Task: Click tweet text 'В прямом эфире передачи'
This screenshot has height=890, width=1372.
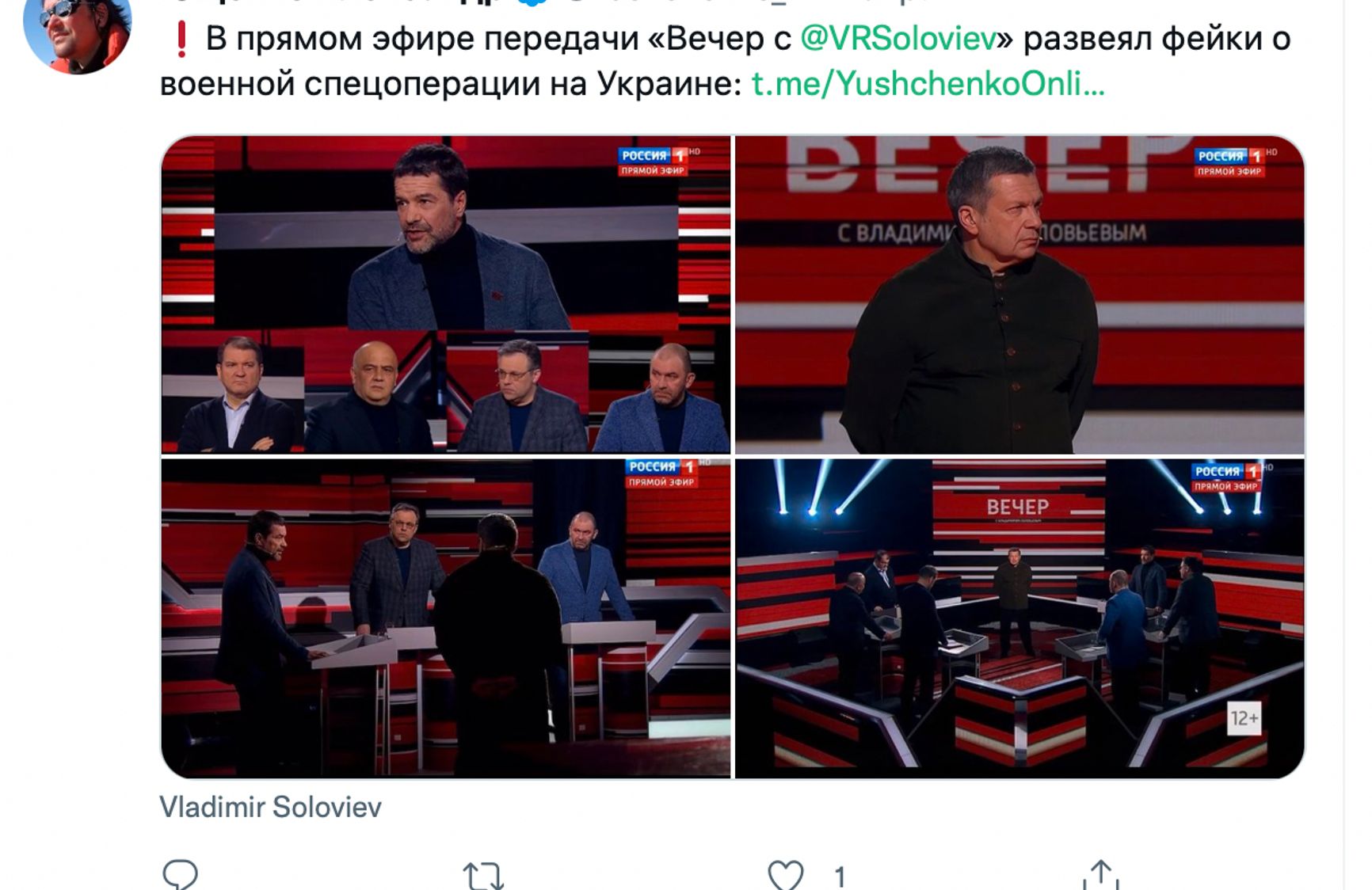Action: (422, 39)
